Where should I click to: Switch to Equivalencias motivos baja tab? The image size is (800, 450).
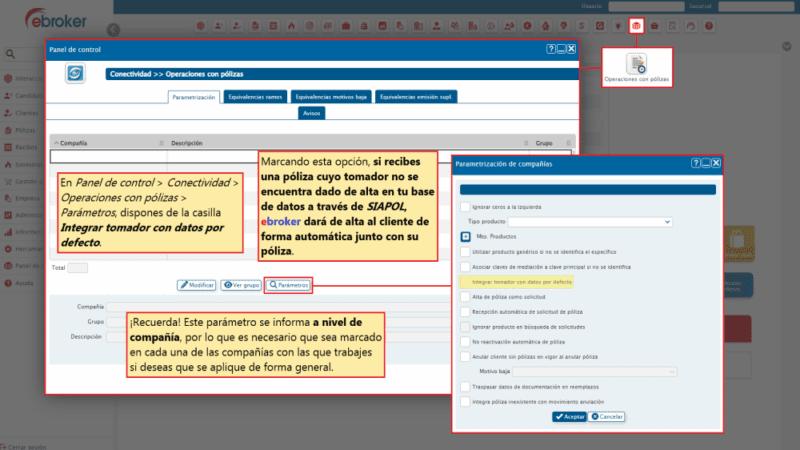click(331, 97)
